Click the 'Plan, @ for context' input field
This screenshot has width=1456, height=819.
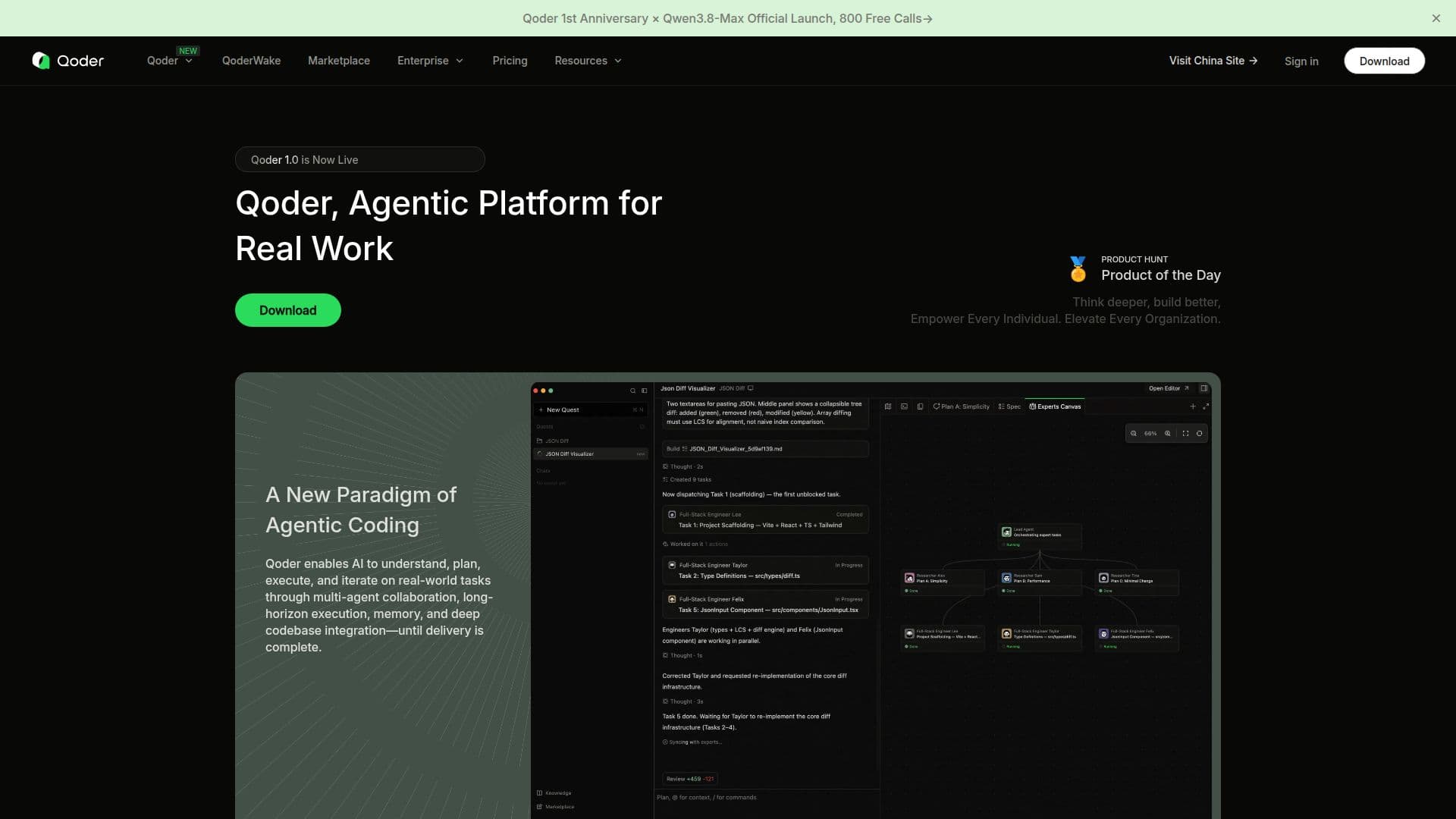tap(766, 798)
